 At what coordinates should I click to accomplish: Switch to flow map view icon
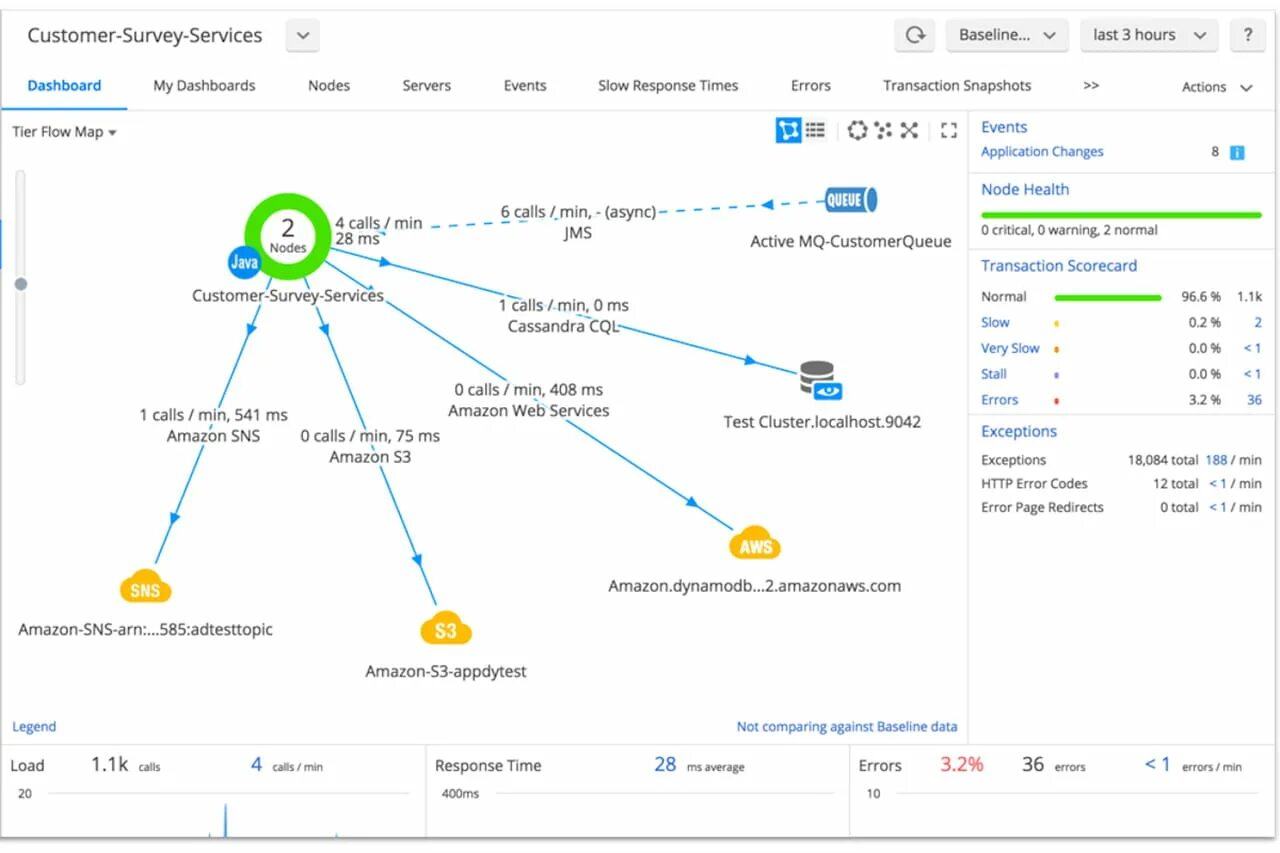[789, 130]
